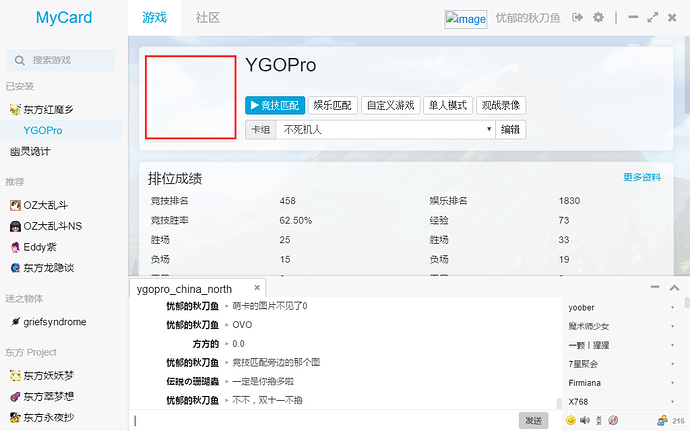This screenshot has height=431, width=690.
Task: Click the 竞技胜率 value 62.50%
Action: pyautogui.click(x=296, y=221)
